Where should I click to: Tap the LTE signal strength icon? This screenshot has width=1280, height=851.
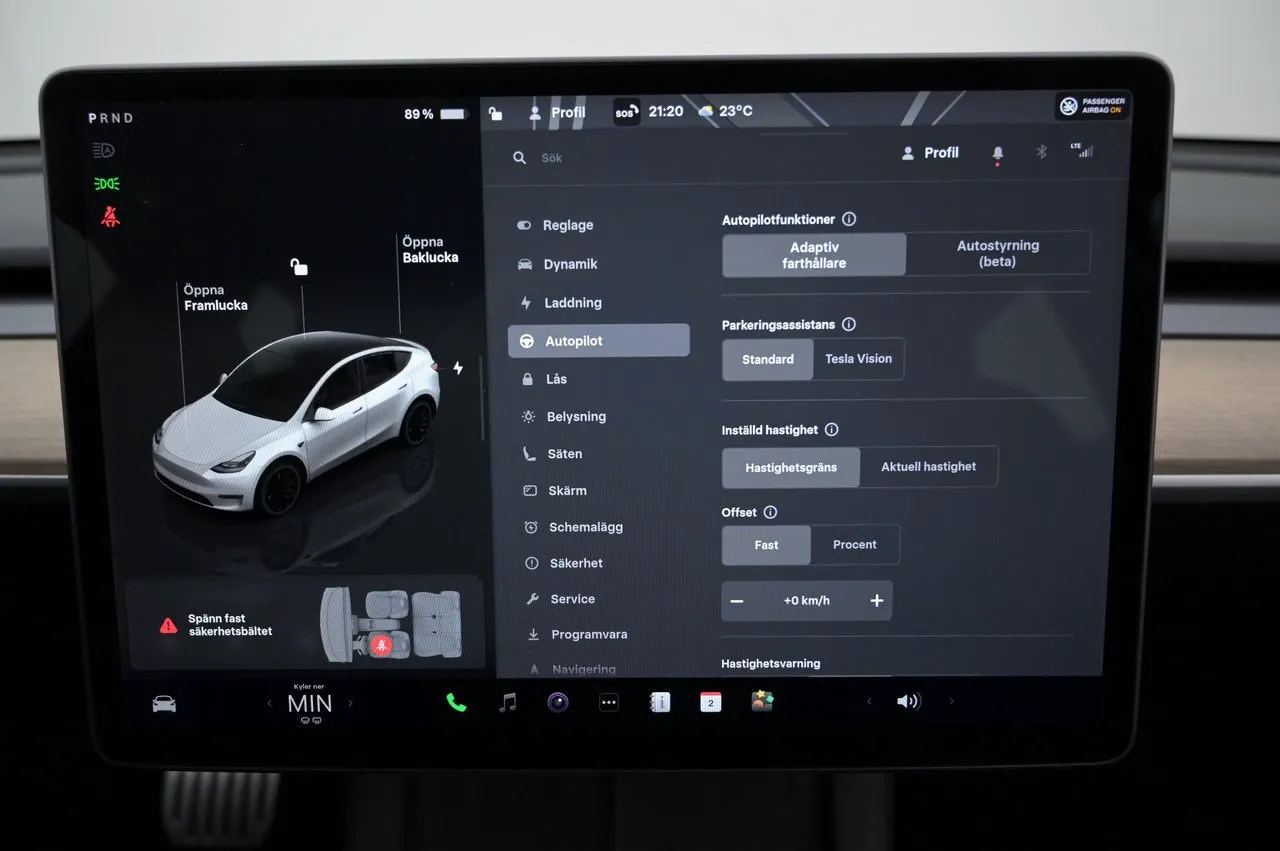coord(1081,150)
